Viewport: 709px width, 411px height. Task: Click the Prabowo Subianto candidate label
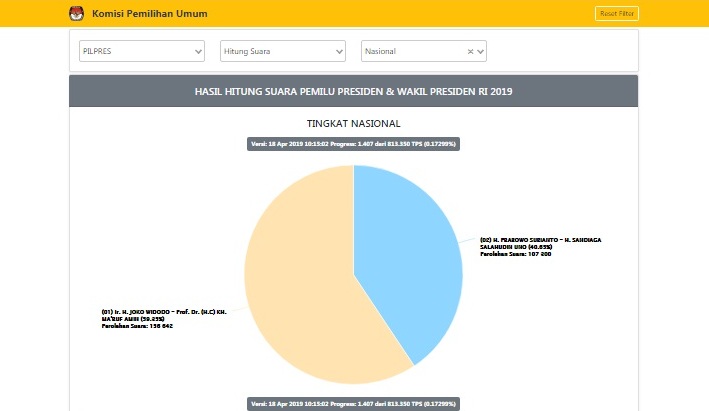point(545,246)
